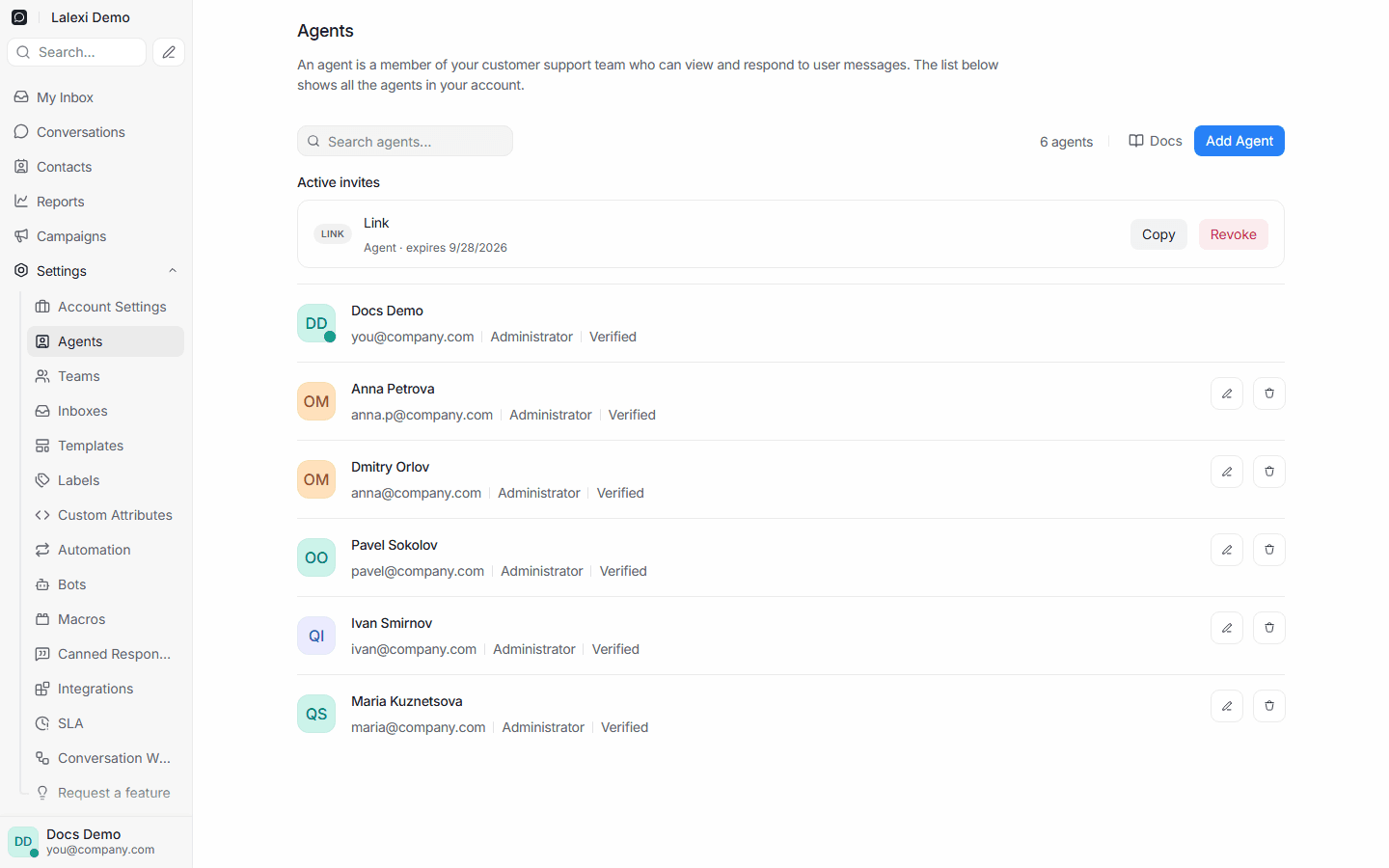Open Request a feature
Image resolution: width=1389 pixels, height=868 pixels.
pyautogui.click(x=106, y=793)
